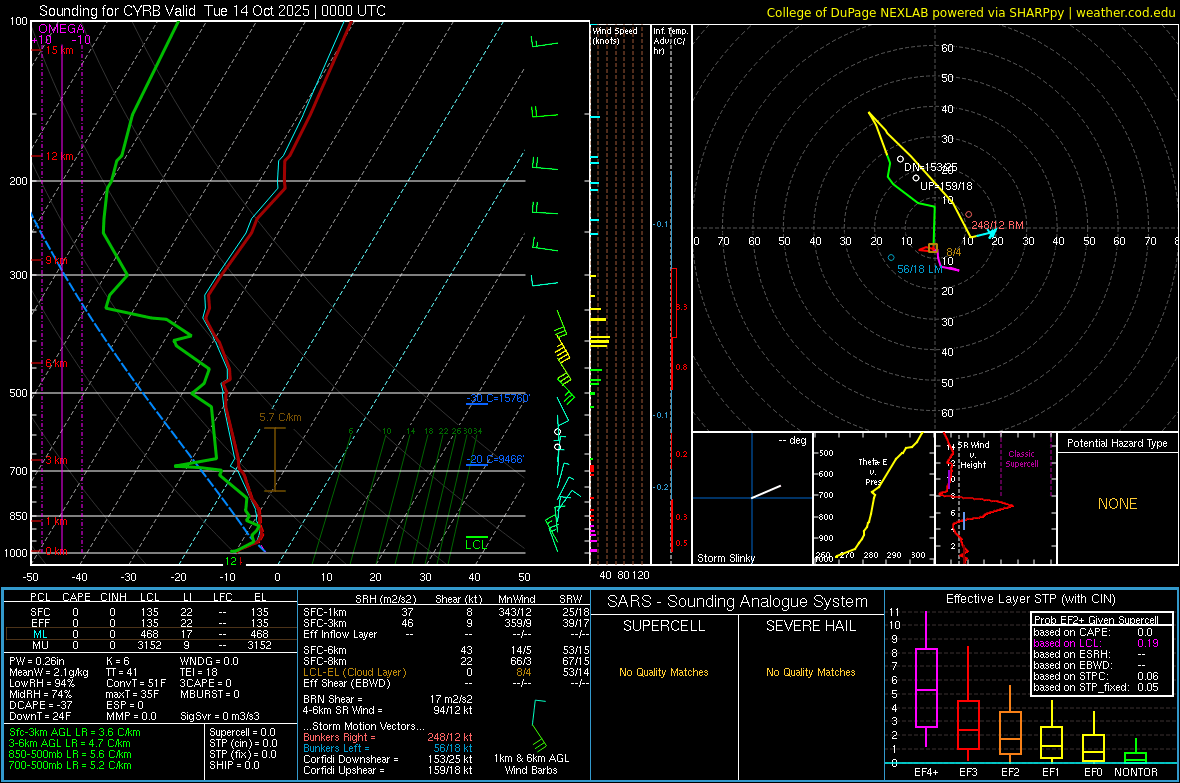Select the magenta 'based on LCL:' row

click(x=1096, y=643)
